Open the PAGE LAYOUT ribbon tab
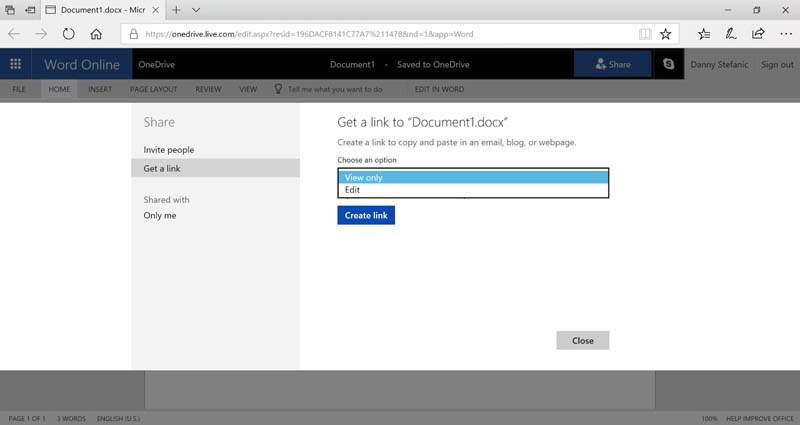This screenshot has height=425, width=800. pyautogui.click(x=154, y=89)
